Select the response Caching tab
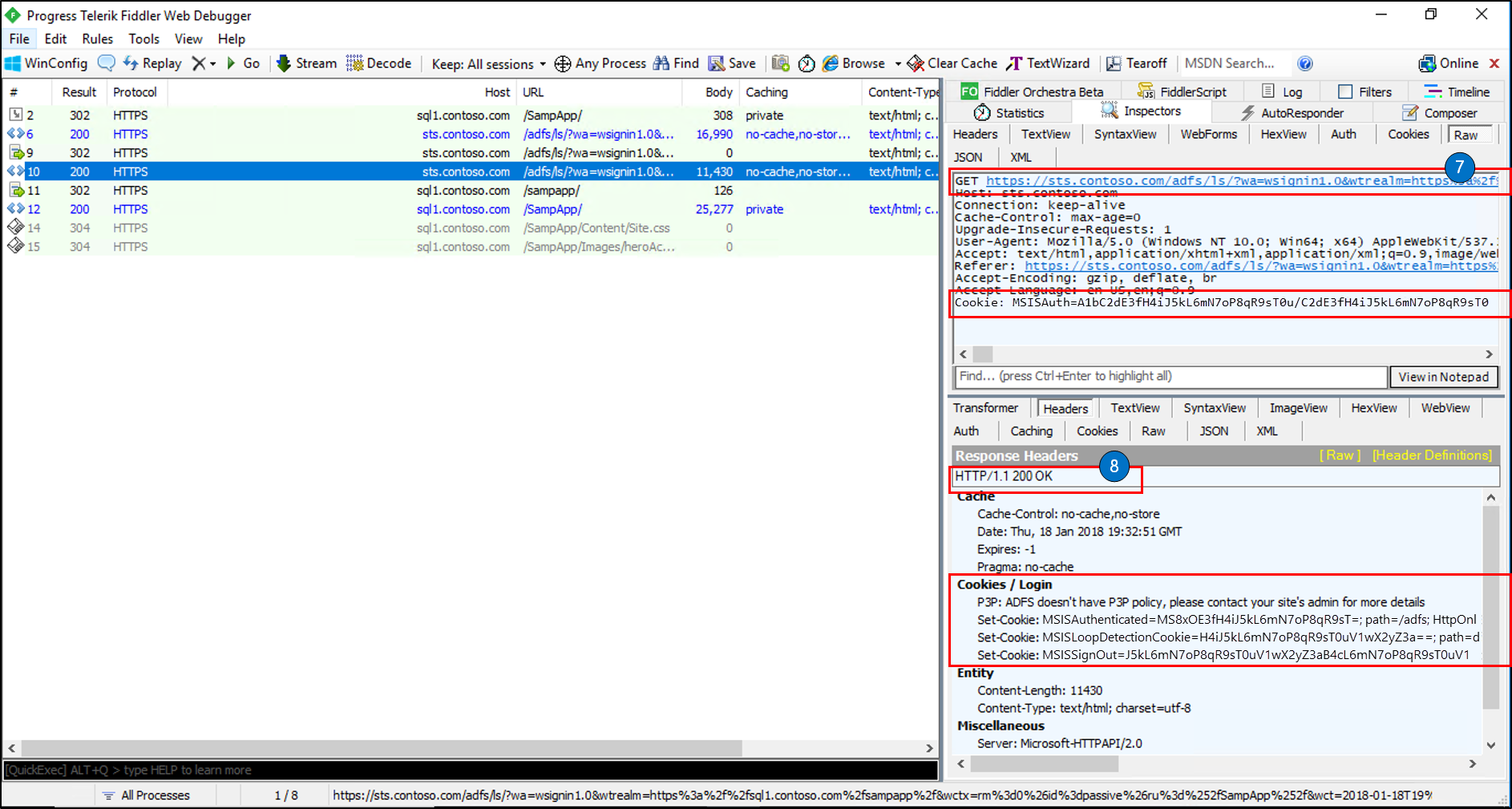This screenshot has height=809, width=1512. coord(1031,431)
